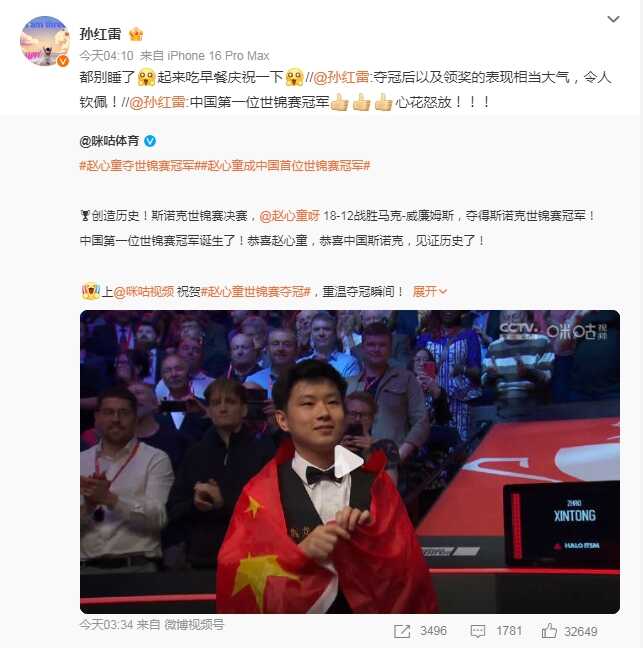Like the post with thumbs-up icon
The width and height of the screenshot is (643, 648).
pos(549,631)
